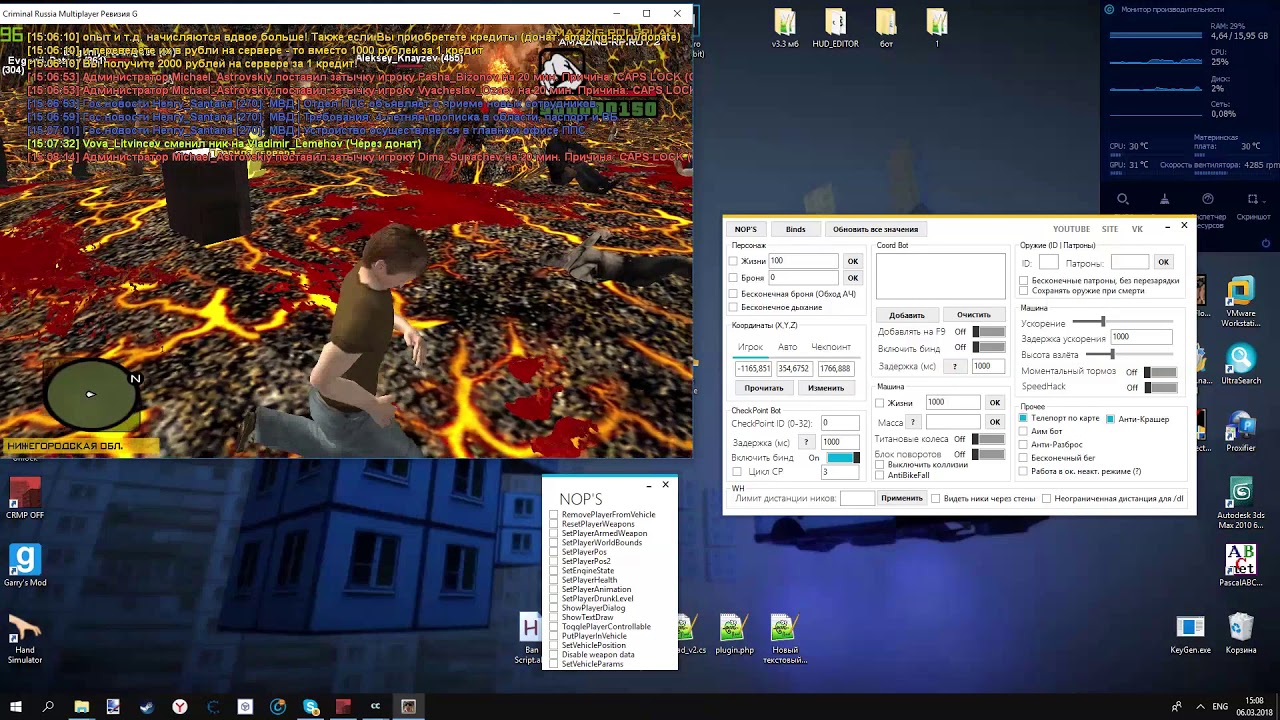Launch Garry's Mod desktop shortcut
The height and width of the screenshot is (720, 1280).
25,565
